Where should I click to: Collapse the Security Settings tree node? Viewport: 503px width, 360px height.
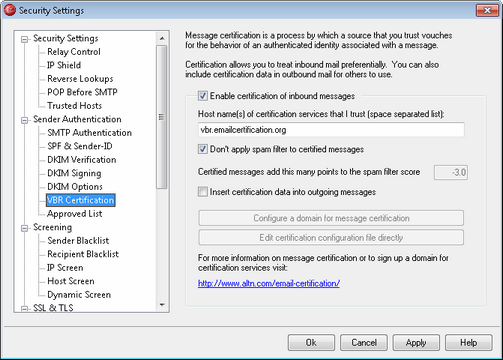pos(24,39)
